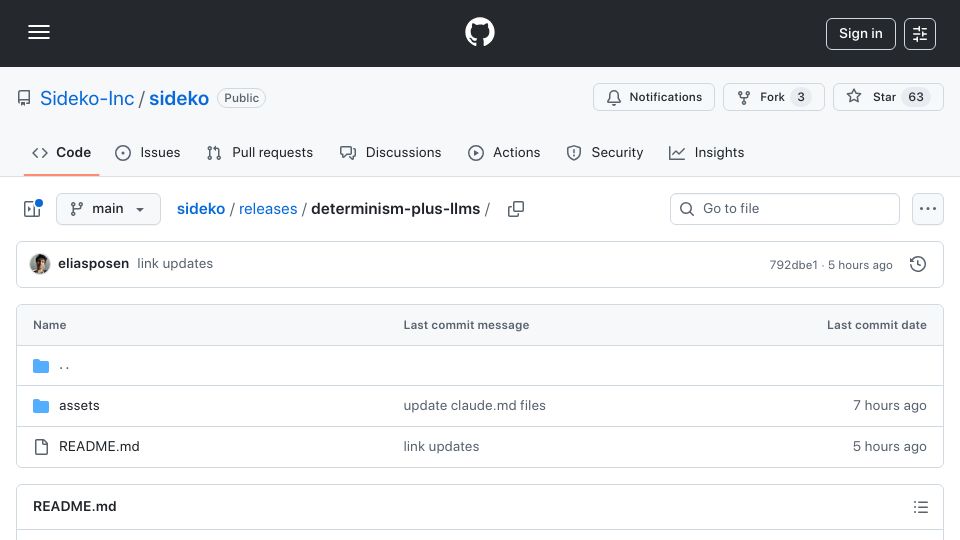
Task: Star the sideko repository
Action: [888, 97]
